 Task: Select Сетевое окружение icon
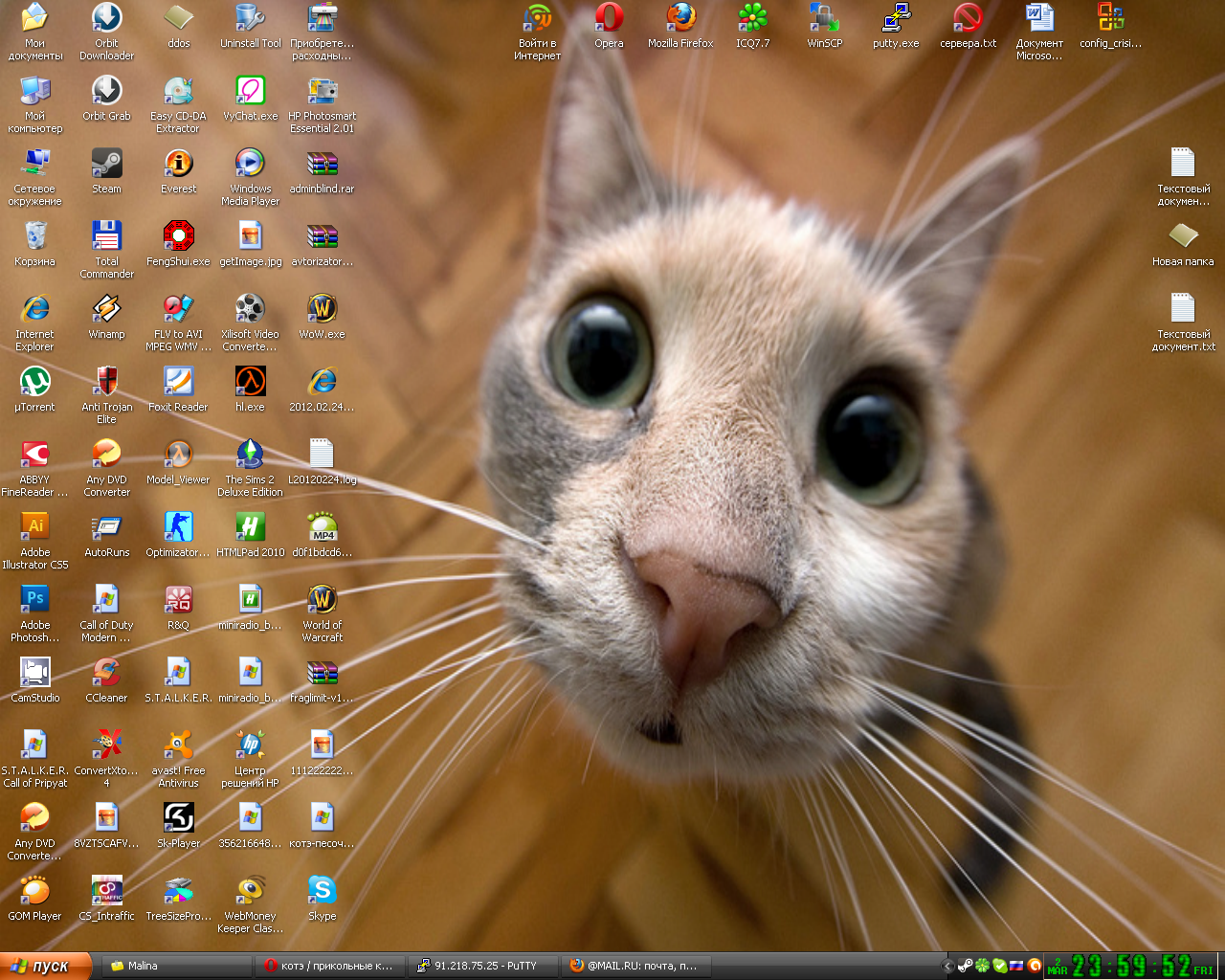(x=34, y=164)
